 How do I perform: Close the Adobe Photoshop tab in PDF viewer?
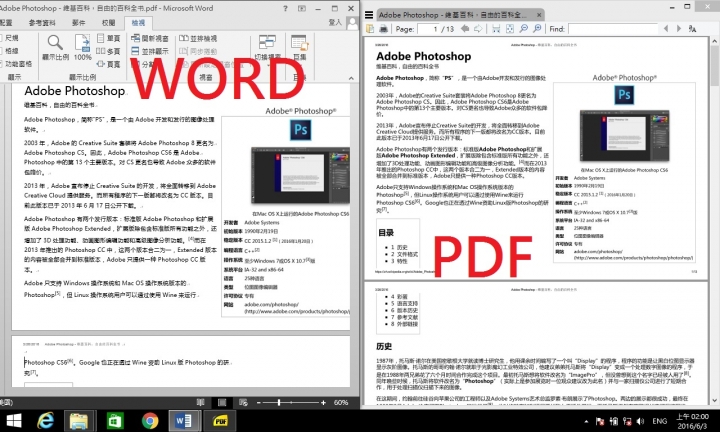539,15
